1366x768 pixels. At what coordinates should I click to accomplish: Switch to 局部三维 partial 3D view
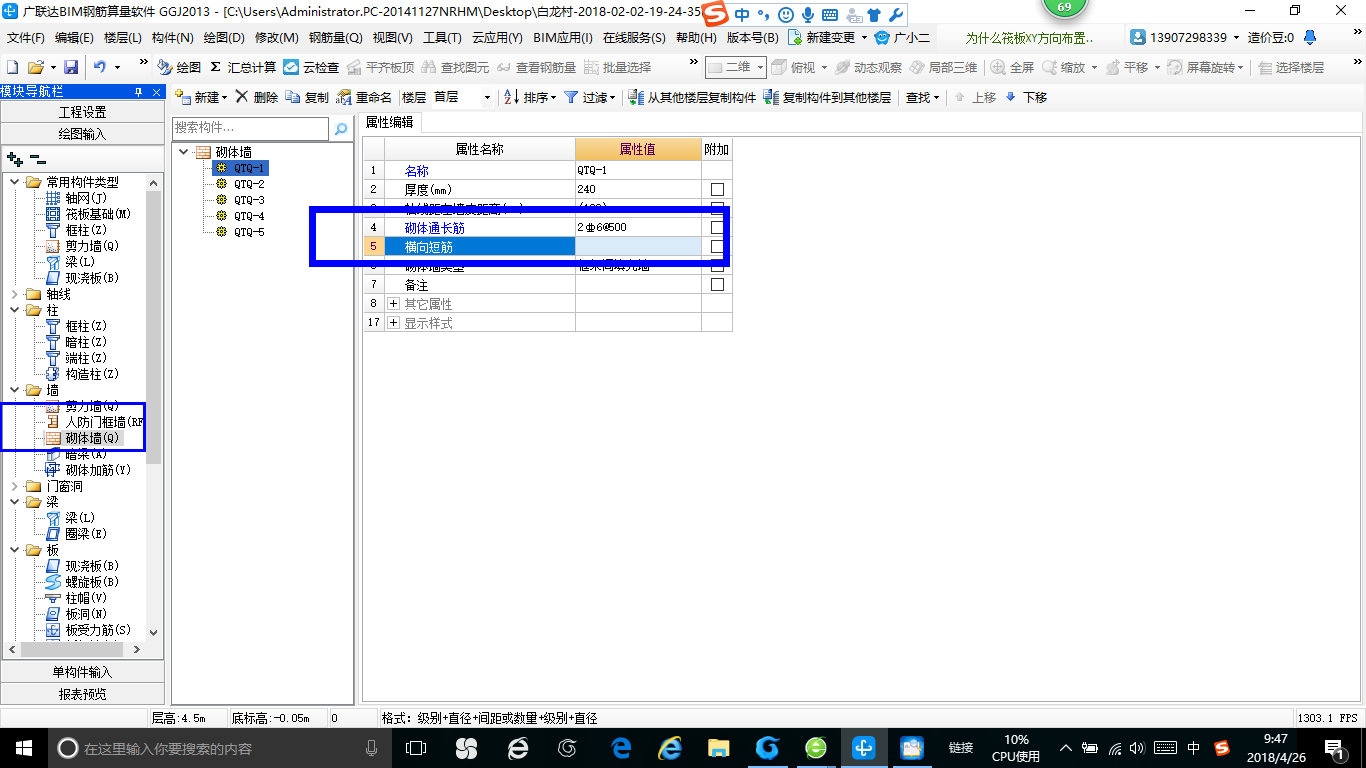click(943, 67)
